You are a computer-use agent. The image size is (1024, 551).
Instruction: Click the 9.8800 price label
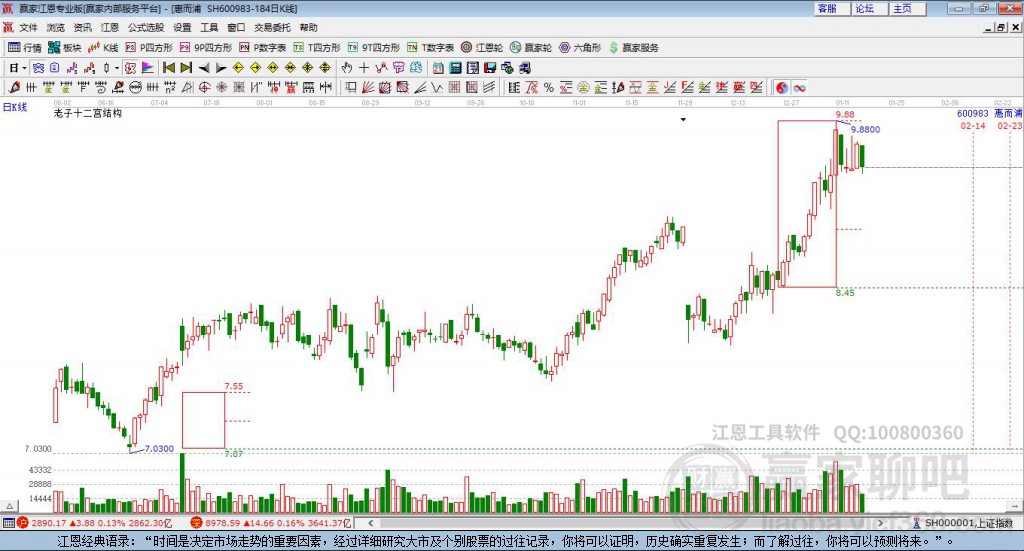(865, 129)
